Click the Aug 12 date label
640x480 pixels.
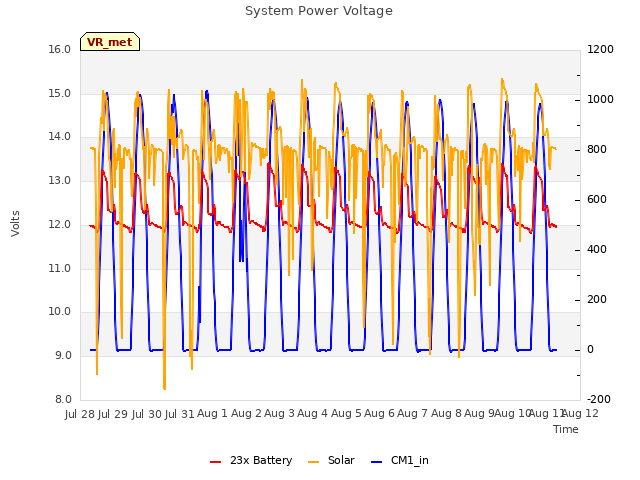(581, 414)
